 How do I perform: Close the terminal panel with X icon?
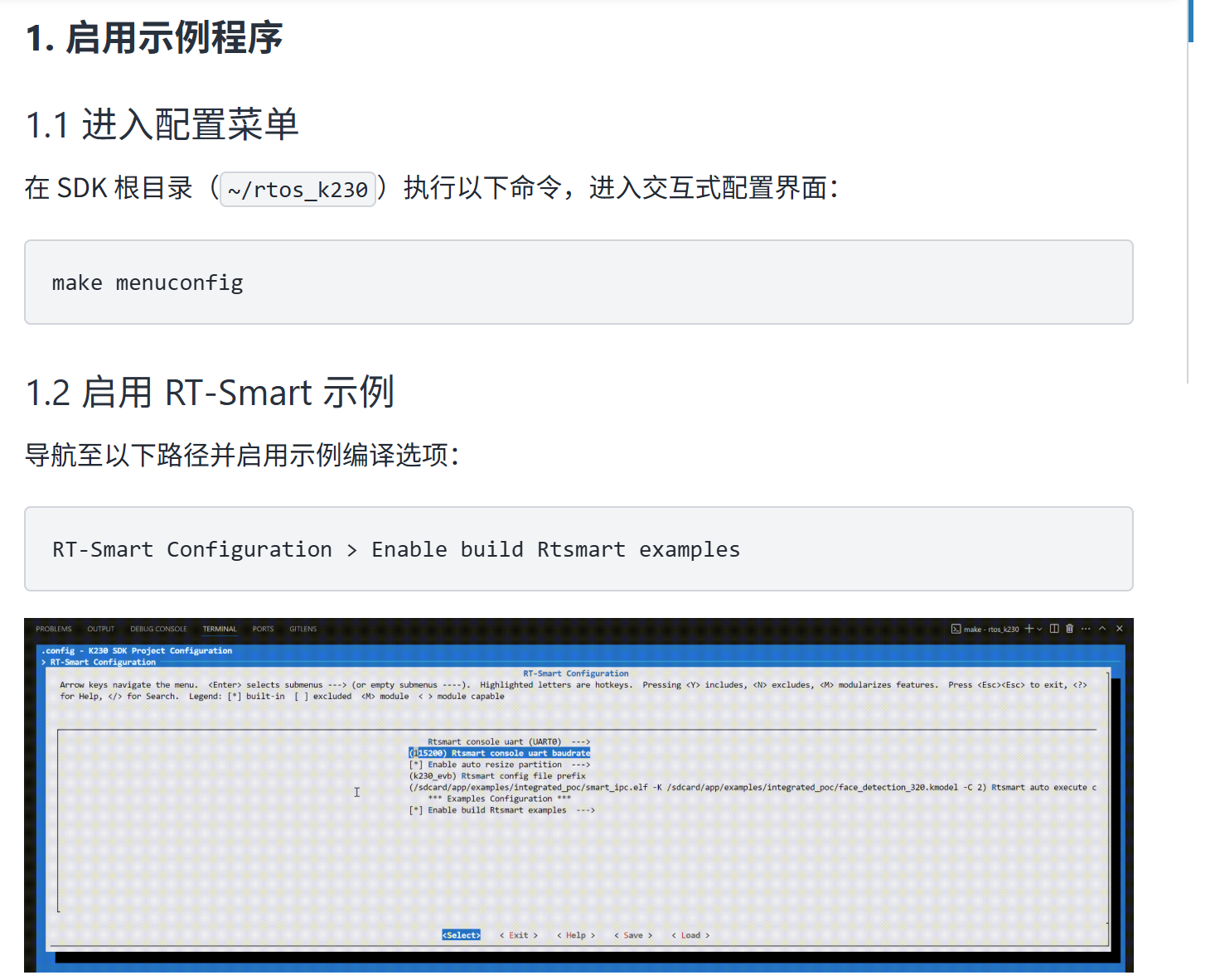pyautogui.click(x=1120, y=629)
